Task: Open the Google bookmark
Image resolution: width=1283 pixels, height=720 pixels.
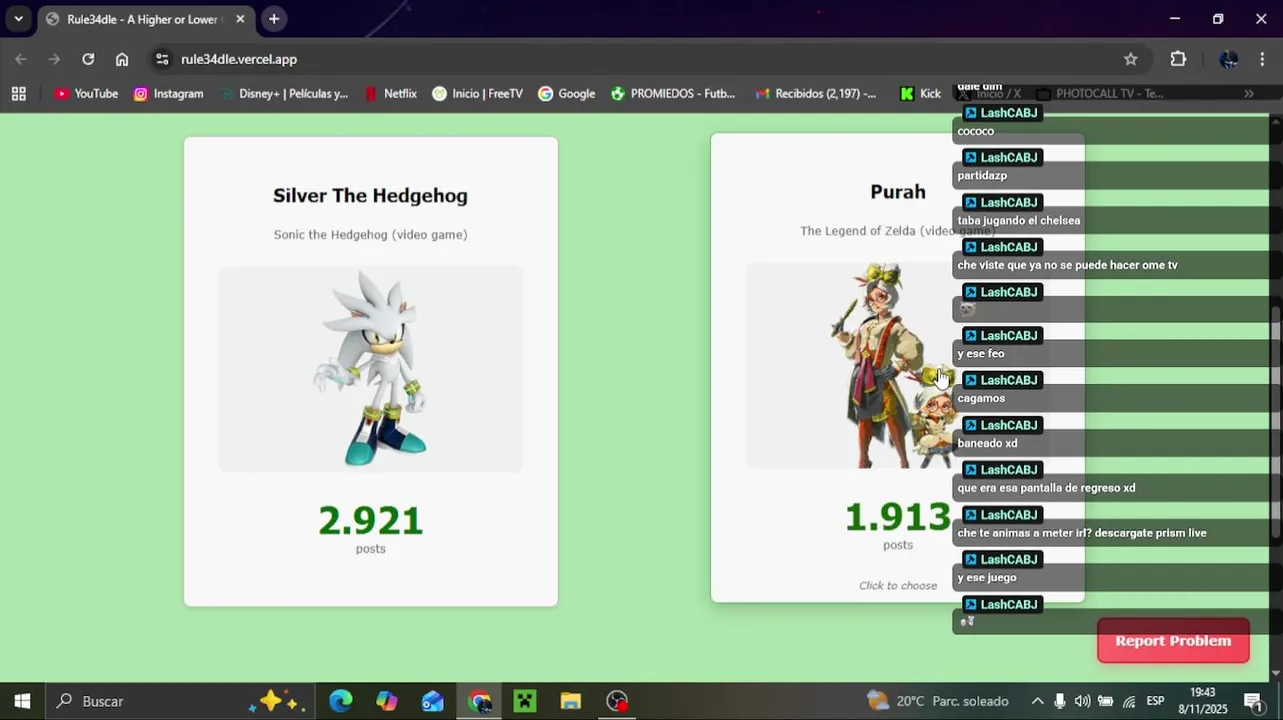Action: coord(566,93)
